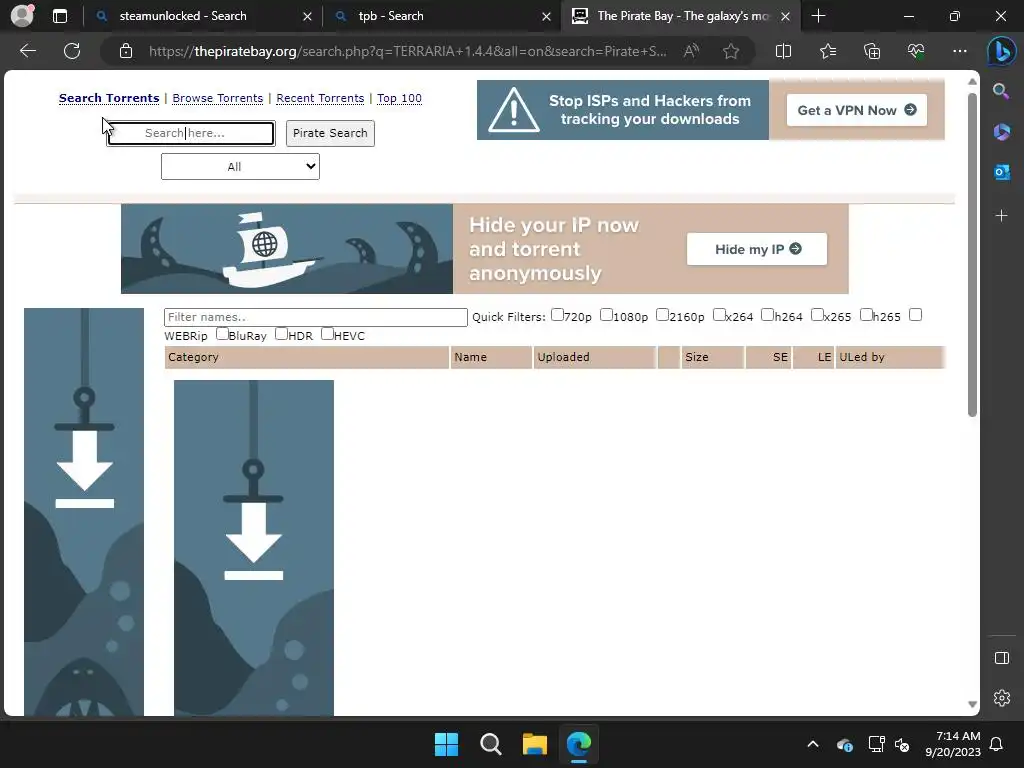Close the steamunlocked tab
1024x768 pixels.
pyautogui.click(x=307, y=17)
